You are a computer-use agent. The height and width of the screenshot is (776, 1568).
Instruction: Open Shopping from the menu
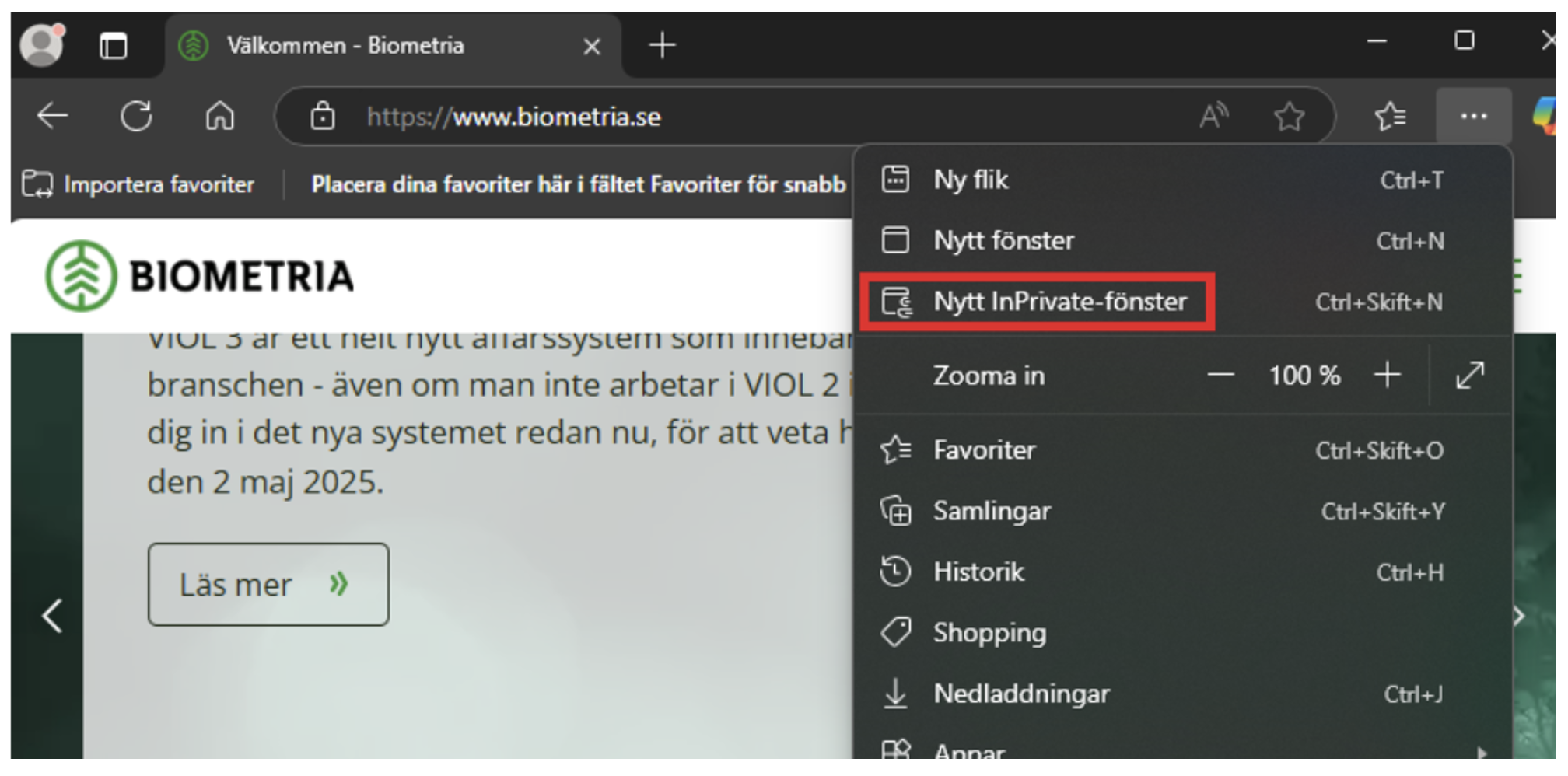(1182, 633)
